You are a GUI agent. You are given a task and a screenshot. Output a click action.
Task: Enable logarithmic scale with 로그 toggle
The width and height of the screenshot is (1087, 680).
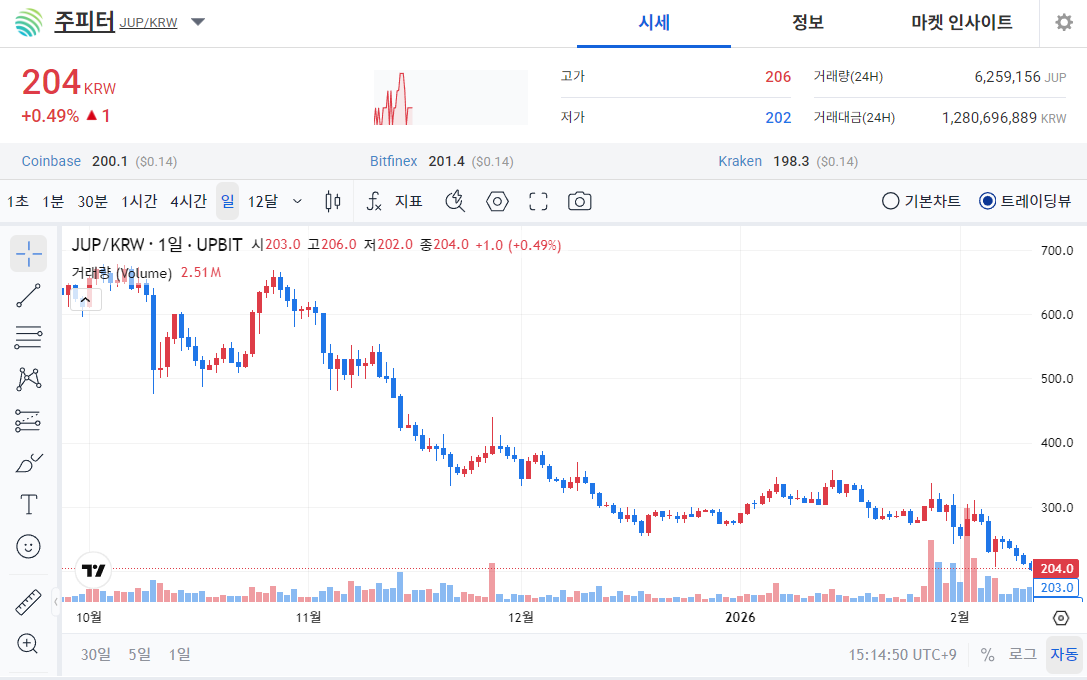1021,654
